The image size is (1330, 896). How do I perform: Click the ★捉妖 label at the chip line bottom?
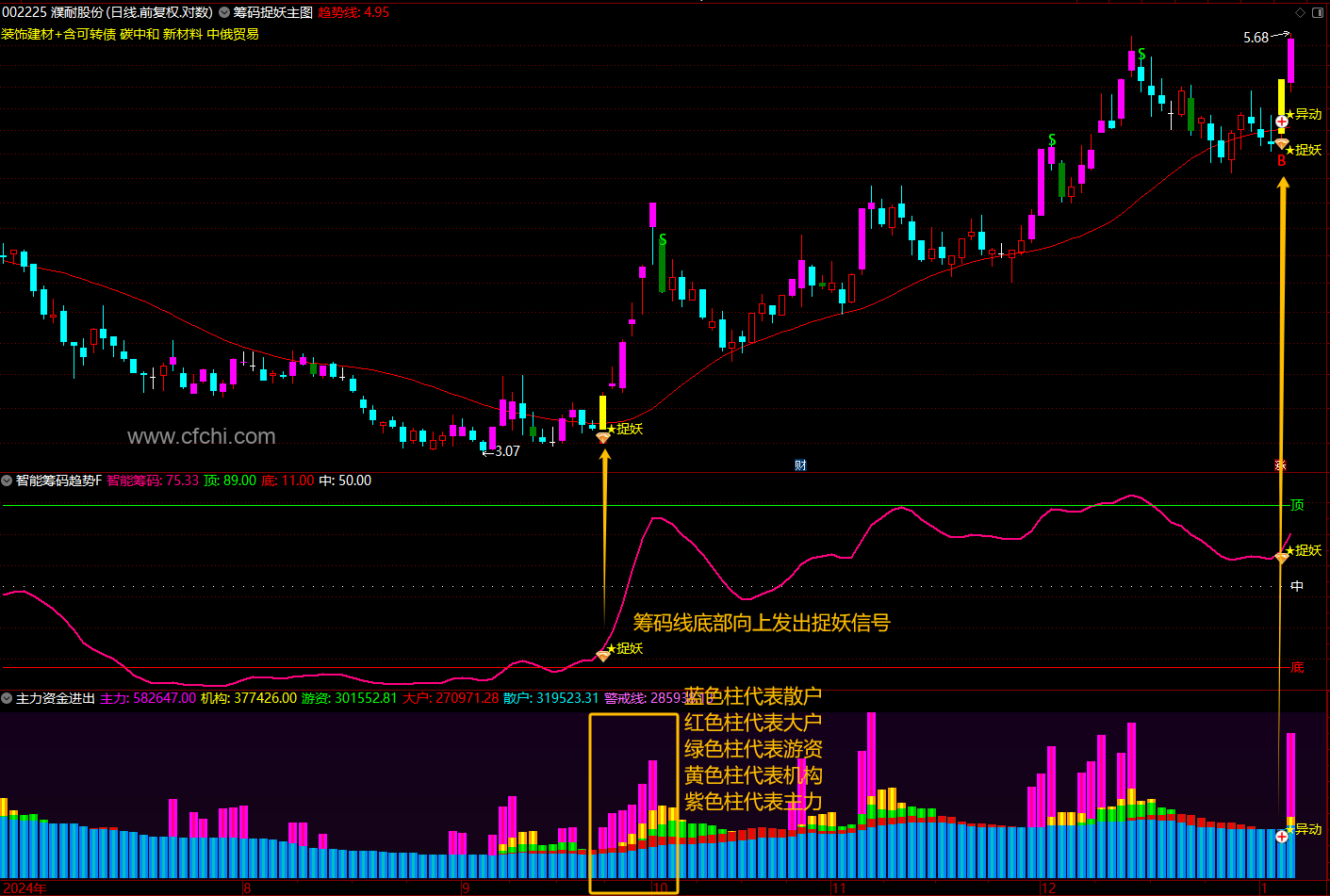click(x=624, y=648)
